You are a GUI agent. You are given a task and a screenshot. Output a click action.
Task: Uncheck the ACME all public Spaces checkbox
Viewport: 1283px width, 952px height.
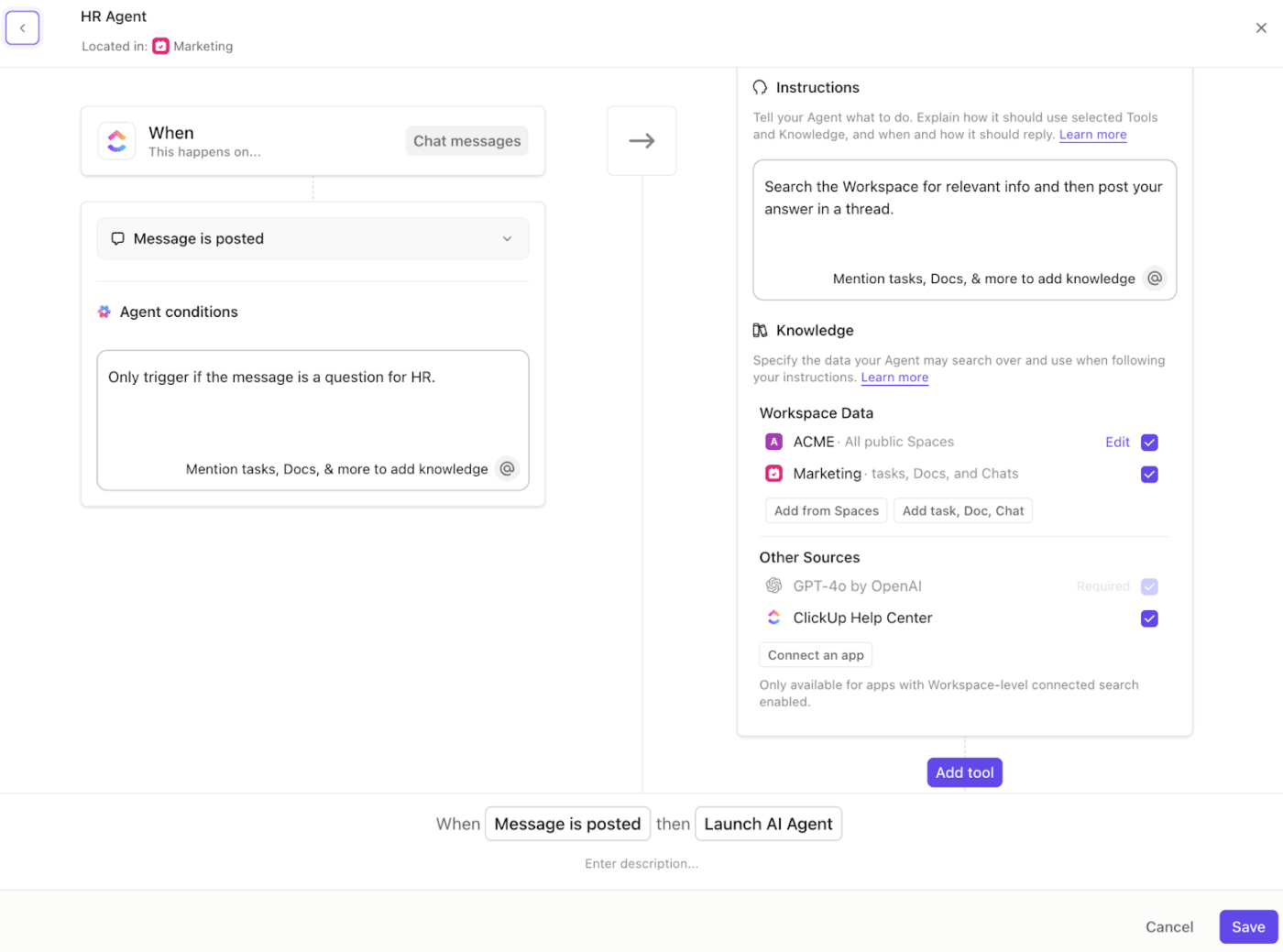click(x=1149, y=443)
